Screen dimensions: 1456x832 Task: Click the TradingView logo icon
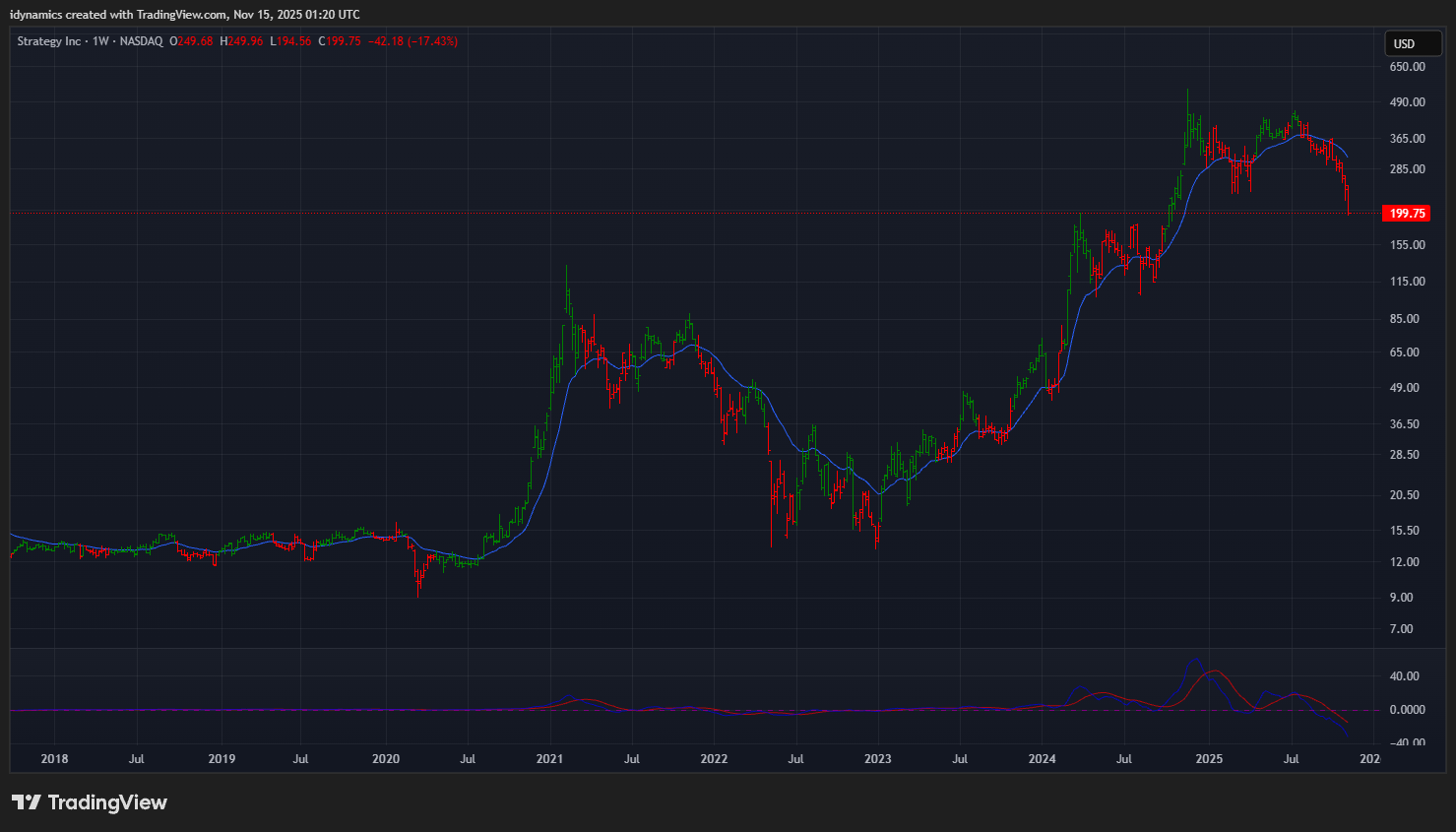27,802
